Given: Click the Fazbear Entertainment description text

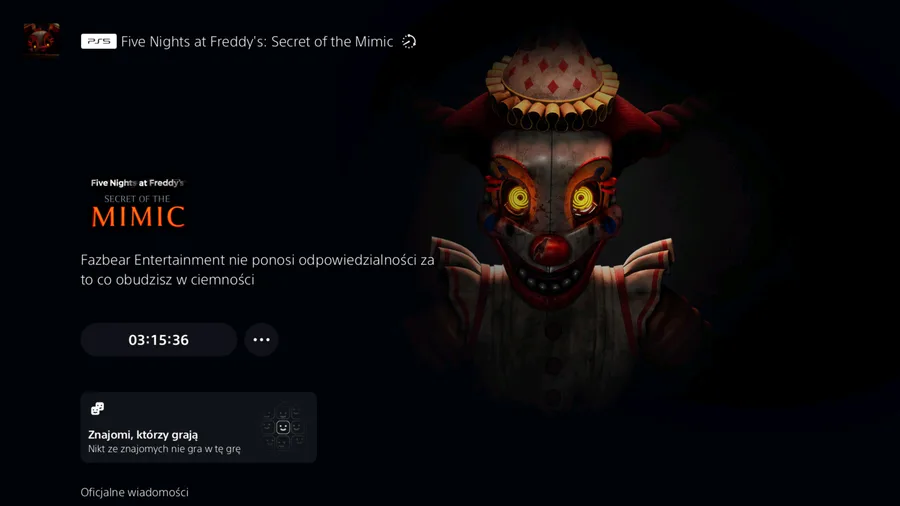Looking at the screenshot, I should (257, 270).
